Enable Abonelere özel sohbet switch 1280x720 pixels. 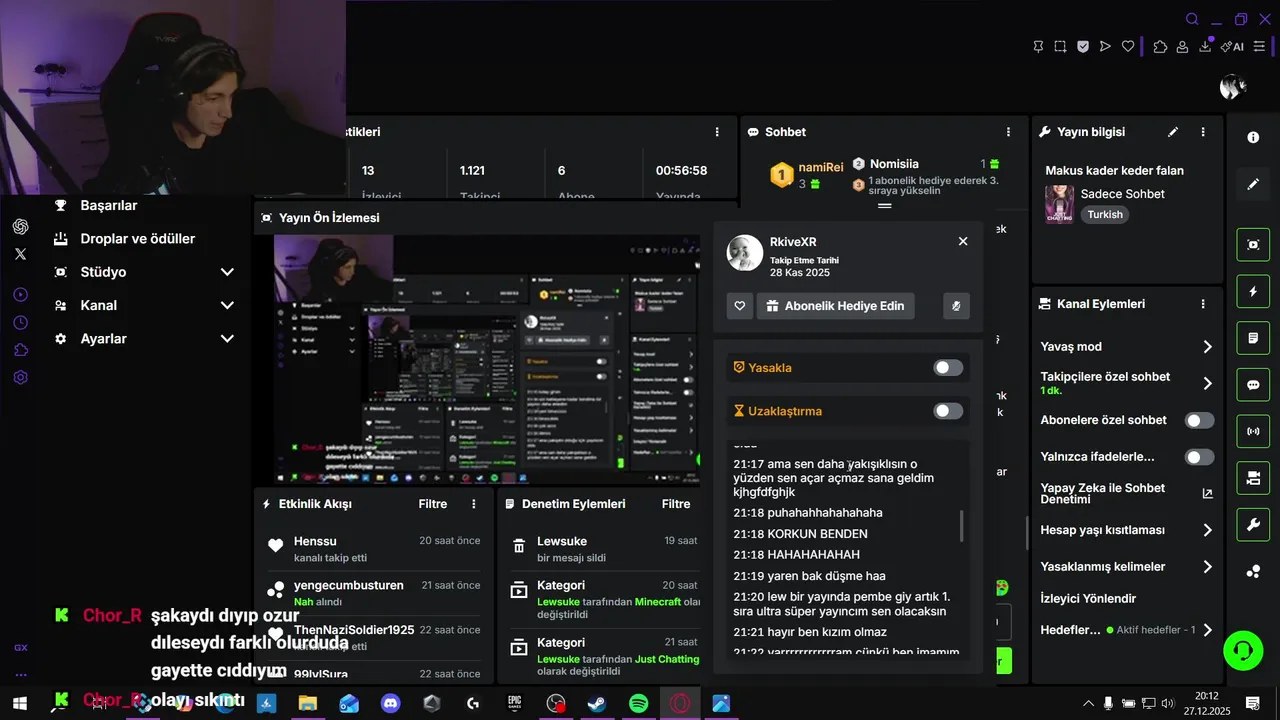coord(1199,420)
